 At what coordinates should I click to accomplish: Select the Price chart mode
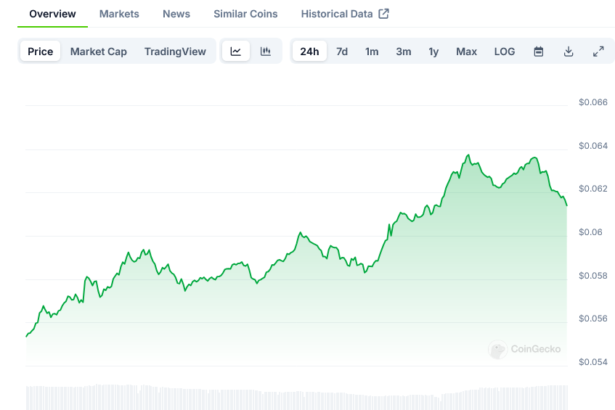(x=41, y=51)
